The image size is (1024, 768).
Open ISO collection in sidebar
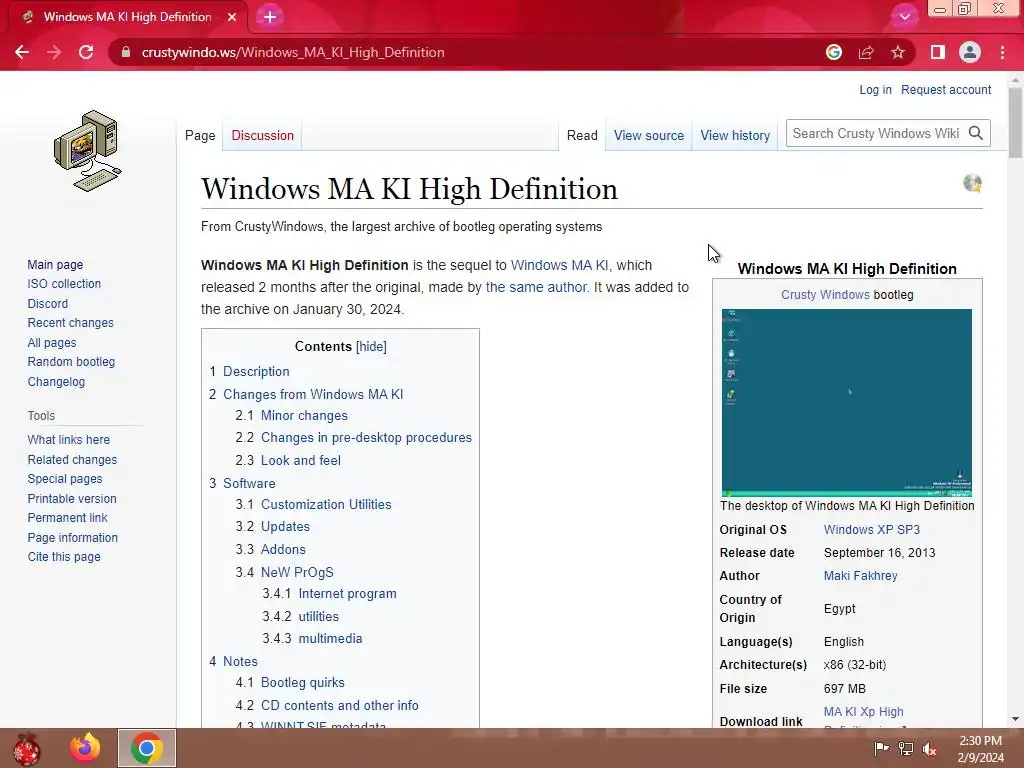[x=64, y=283]
